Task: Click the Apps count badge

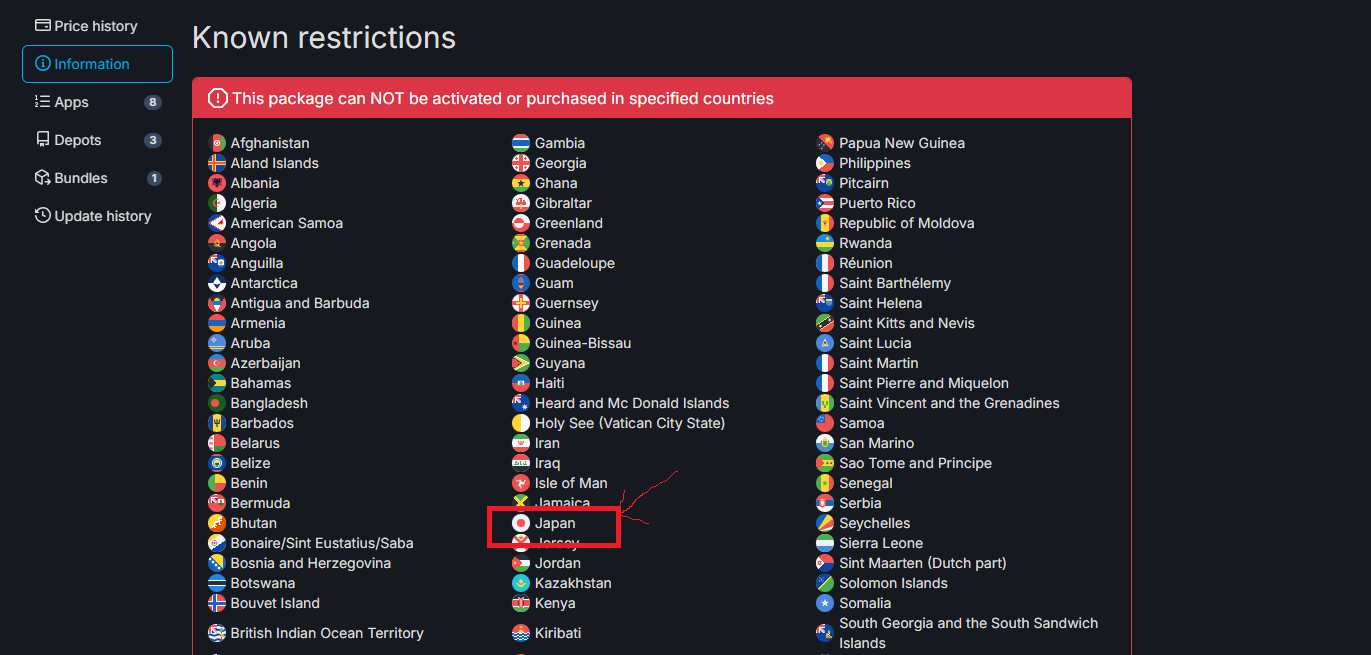Action: pyautogui.click(x=152, y=102)
